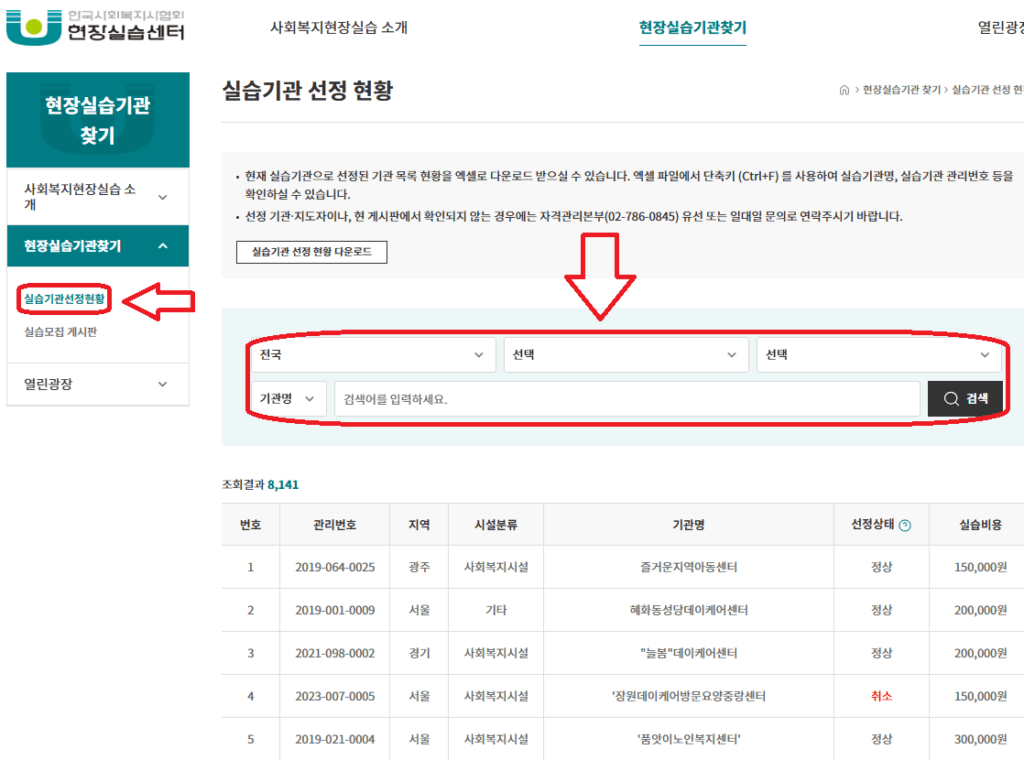1024x760 pixels.
Task: Click the 검색 search button
Action: tap(965, 398)
